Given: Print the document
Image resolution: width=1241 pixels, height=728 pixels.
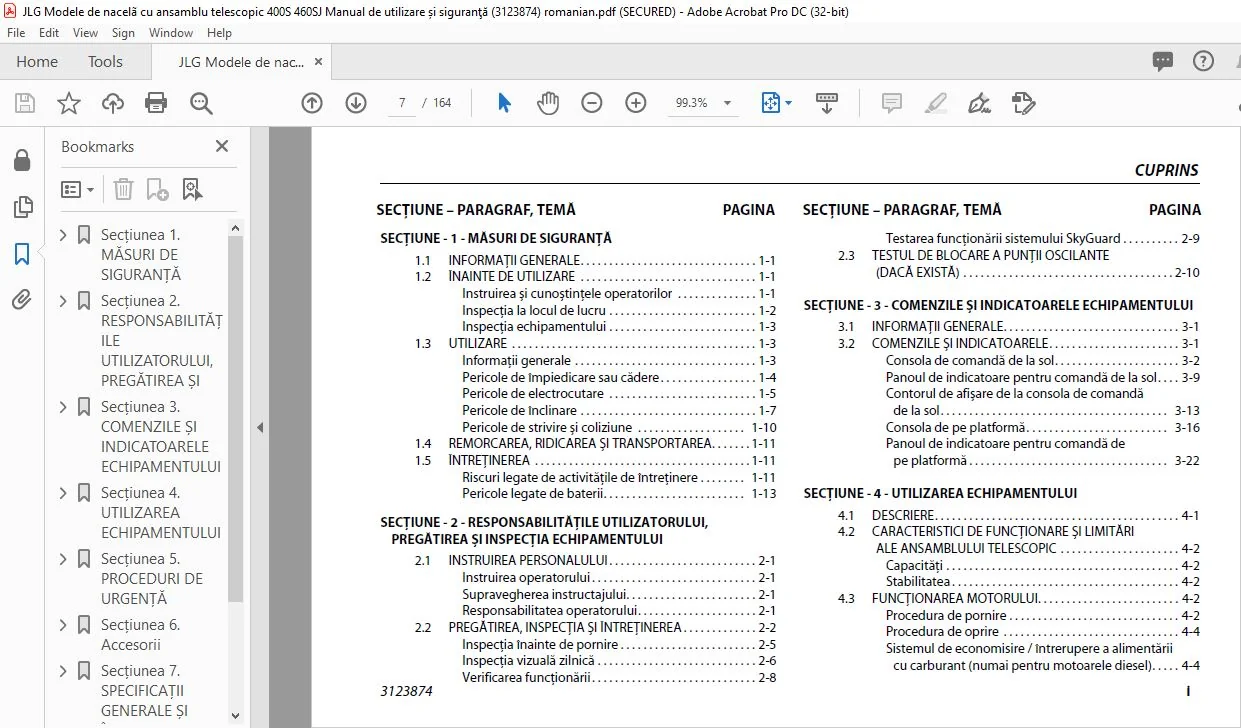Looking at the screenshot, I should click(156, 103).
